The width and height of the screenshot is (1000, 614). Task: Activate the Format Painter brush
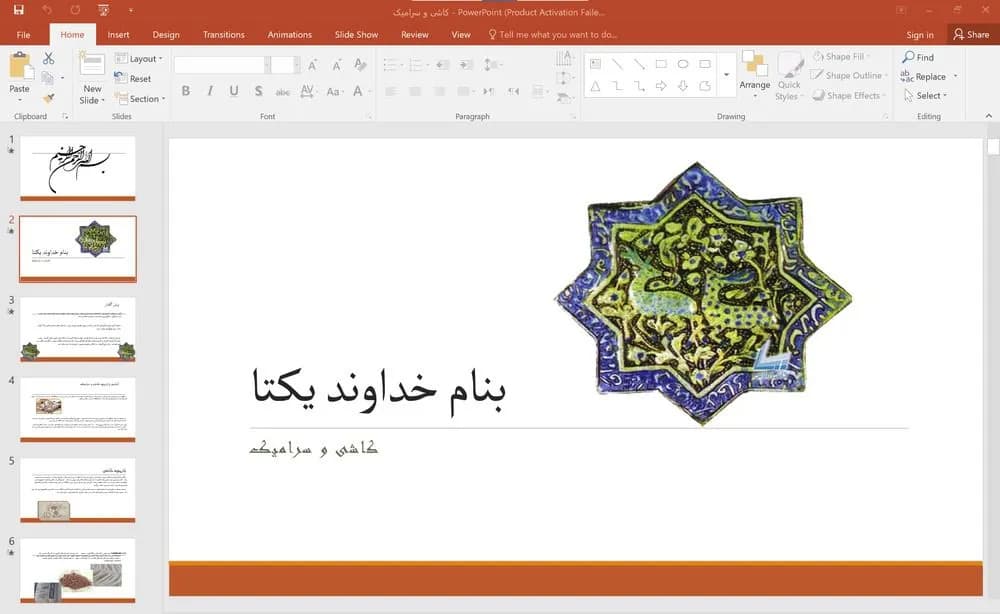[48, 98]
